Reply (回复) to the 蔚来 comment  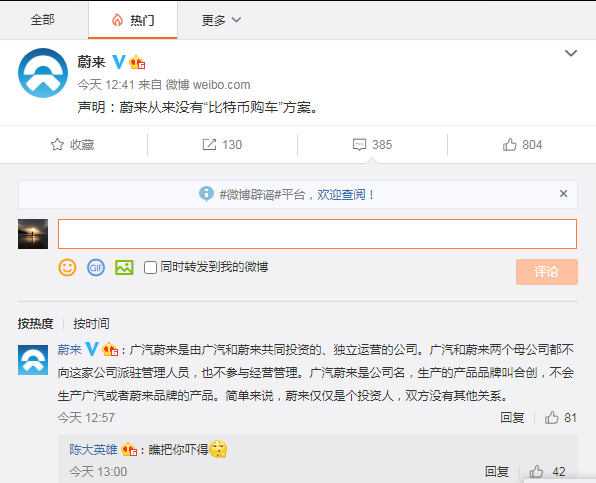(x=512, y=418)
